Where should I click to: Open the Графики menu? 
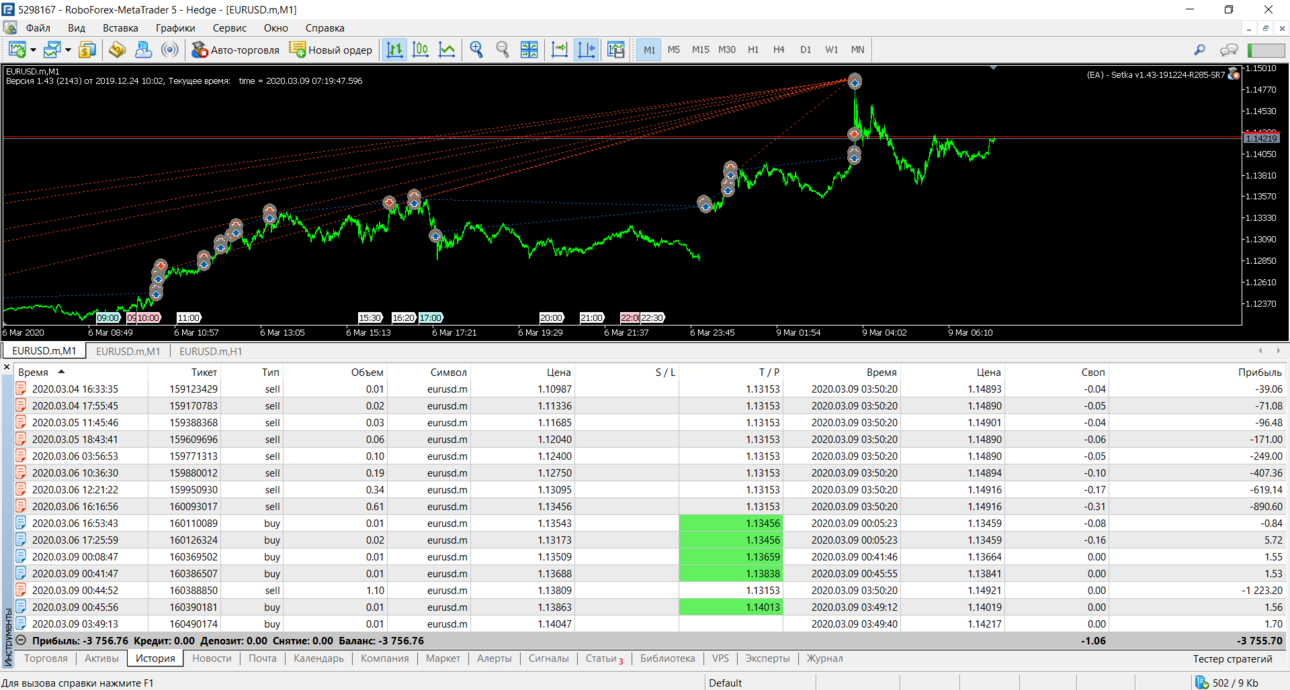176,28
